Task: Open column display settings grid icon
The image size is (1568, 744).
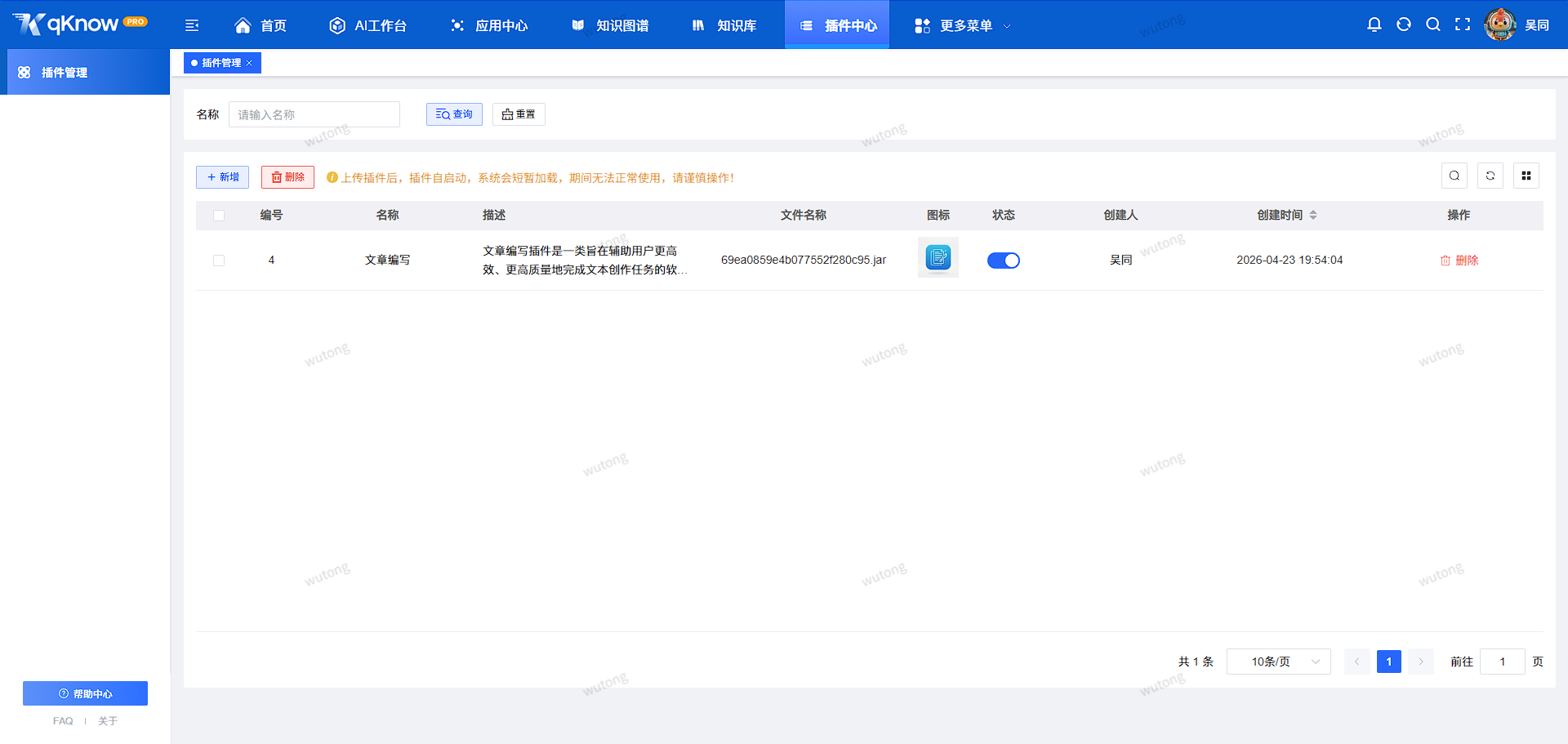Action: 1526,176
